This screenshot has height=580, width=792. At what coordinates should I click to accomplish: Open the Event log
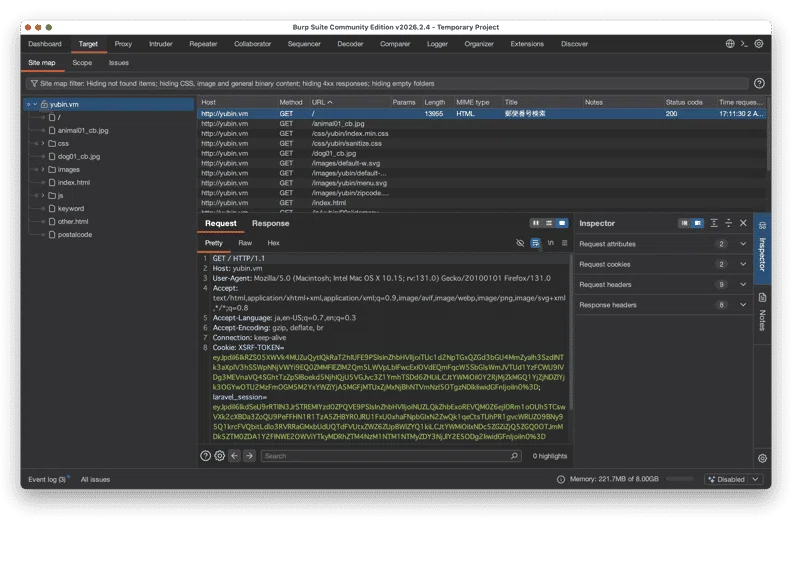point(47,479)
